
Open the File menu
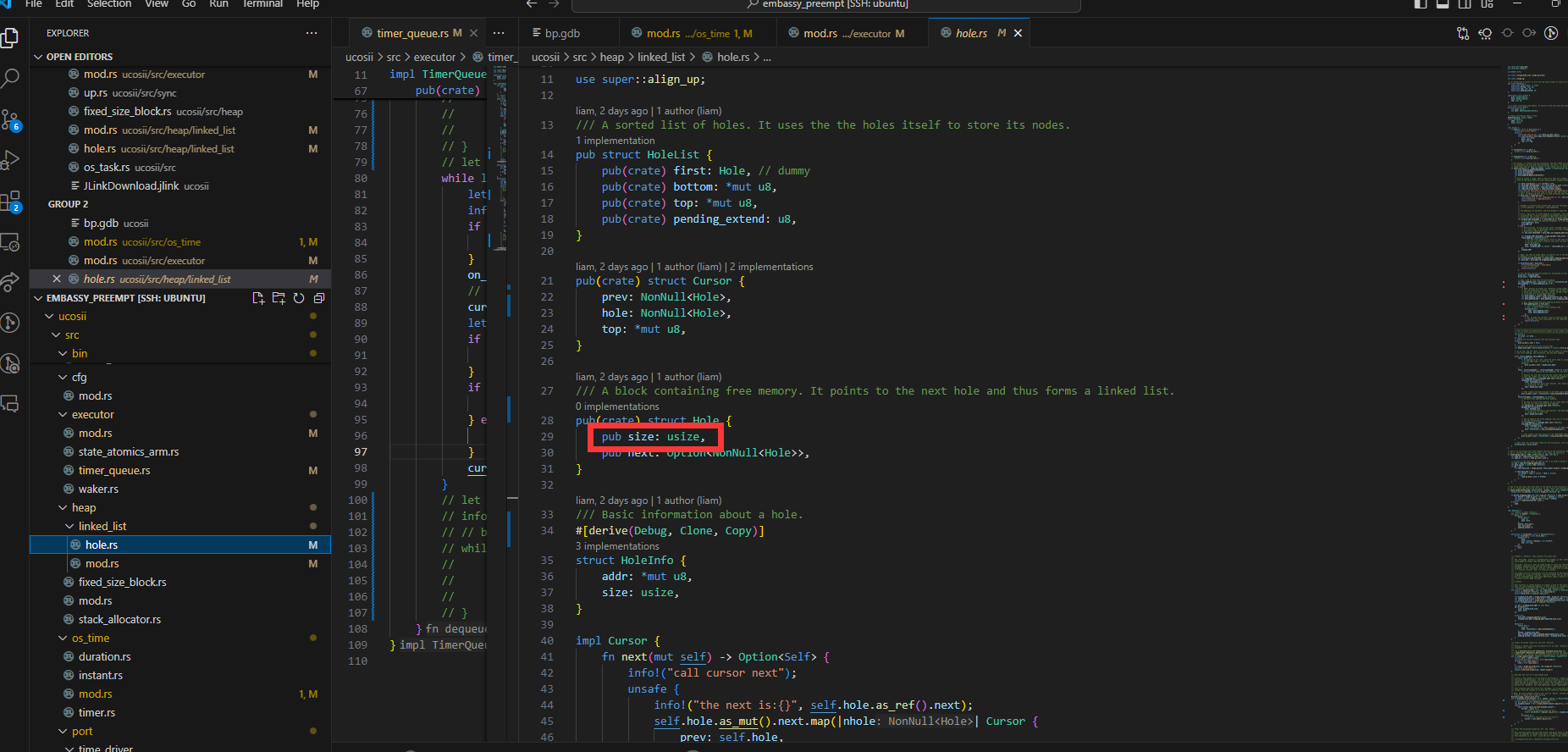tap(34, 4)
